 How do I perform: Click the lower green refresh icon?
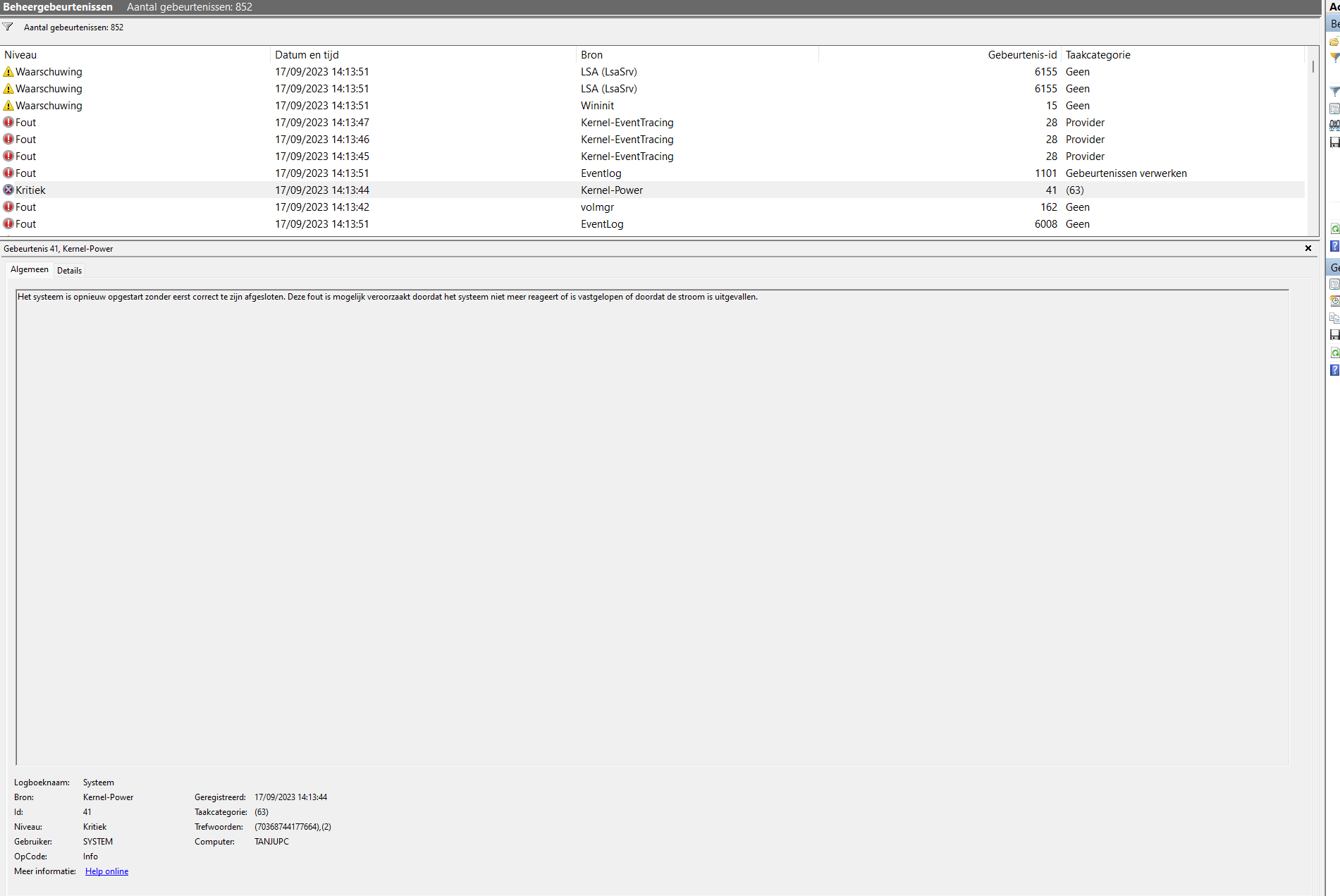pos(1334,352)
